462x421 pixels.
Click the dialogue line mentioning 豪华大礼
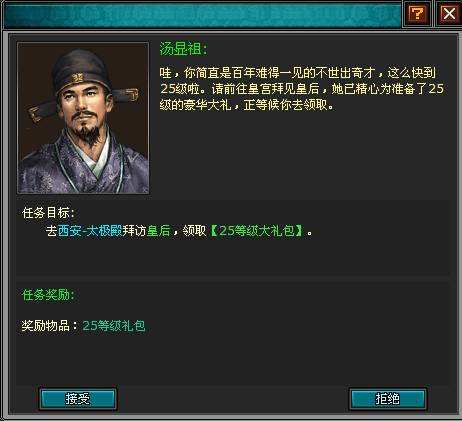coord(247,105)
